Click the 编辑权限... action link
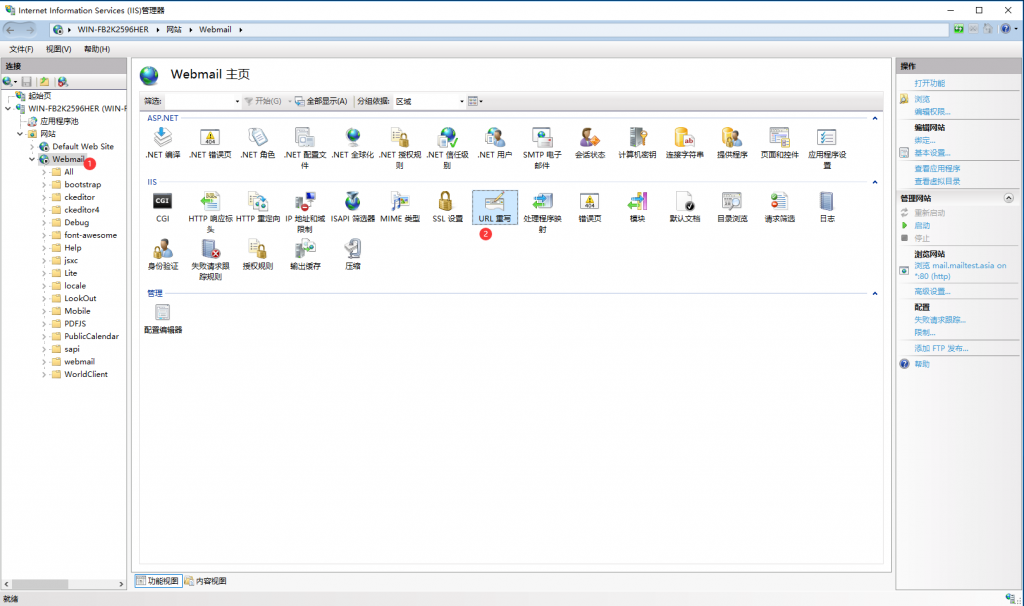 tap(932, 112)
